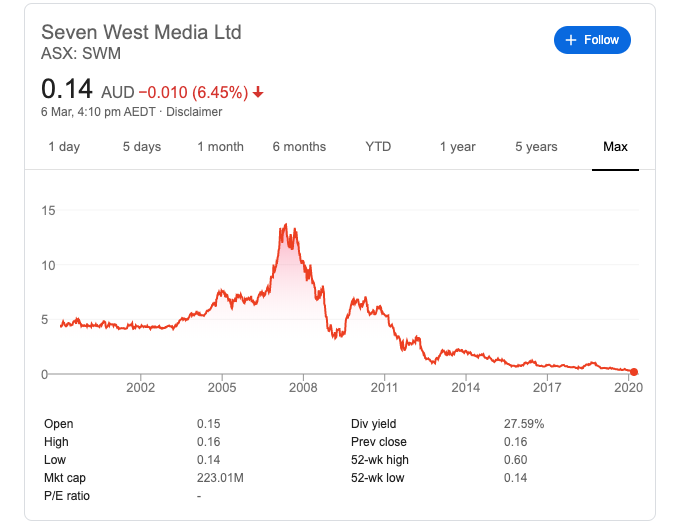This screenshot has width=675, height=530.
Task: Click the red endpoint dot on chart
Action: [634, 372]
